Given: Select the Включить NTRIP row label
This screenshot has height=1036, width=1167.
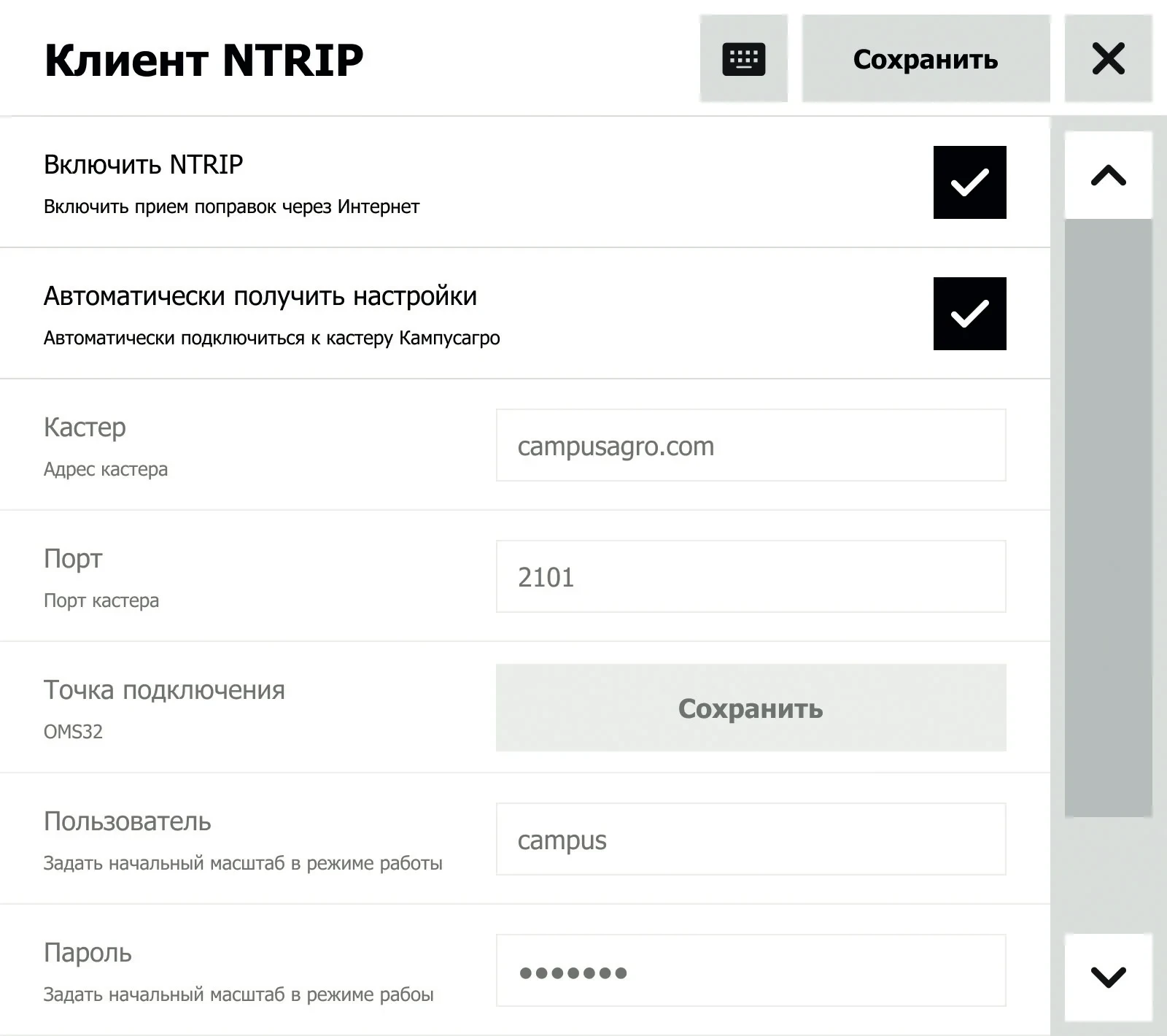Looking at the screenshot, I should tap(143, 164).
